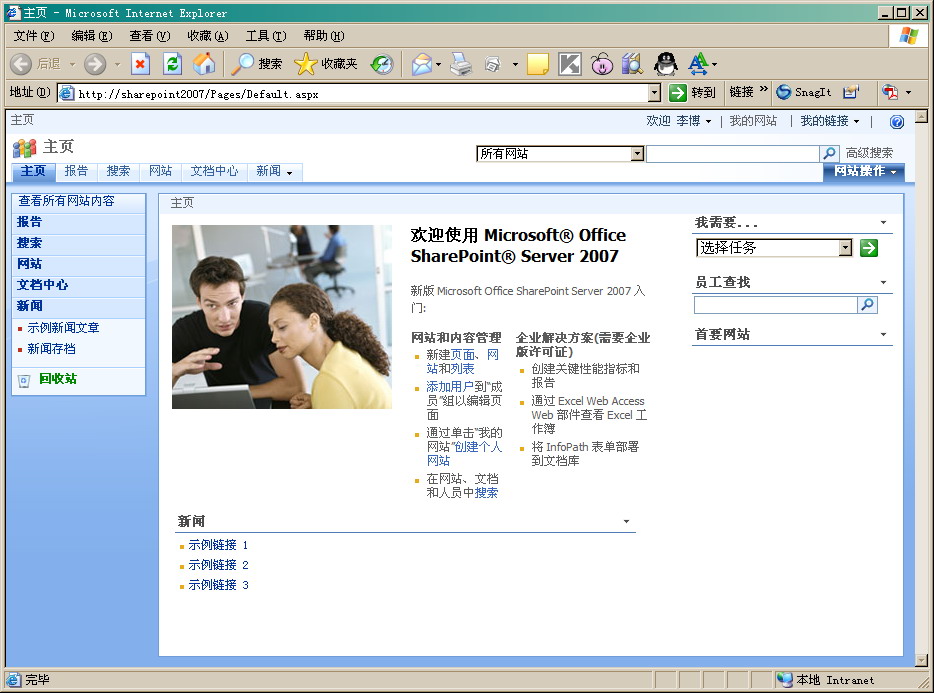934x693 pixels.
Task: Click the Print printer icon
Action: pyautogui.click(x=461, y=64)
